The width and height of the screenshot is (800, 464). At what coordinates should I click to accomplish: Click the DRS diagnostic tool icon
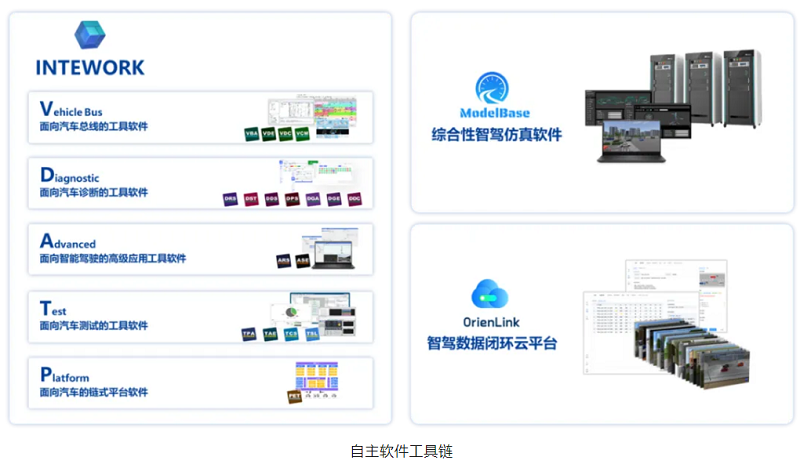pos(230,199)
